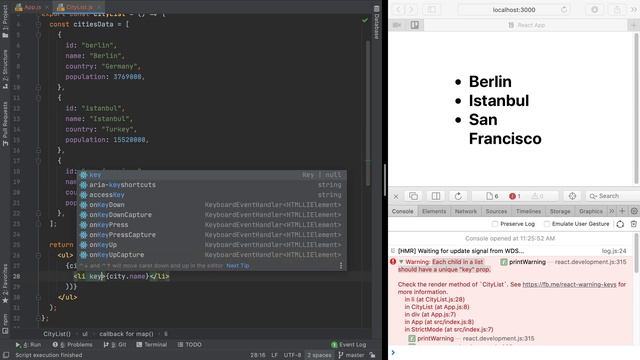Open the Pull Requests side panel
Image resolution: width=640 pixels, height=360 pixels.
(x=5, y=124)
